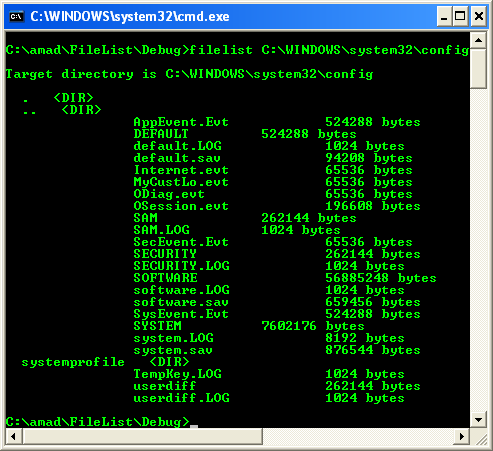Click the software.sav file name
The width and height of the screenshot is (493, 451).
(x=181, y=302)
